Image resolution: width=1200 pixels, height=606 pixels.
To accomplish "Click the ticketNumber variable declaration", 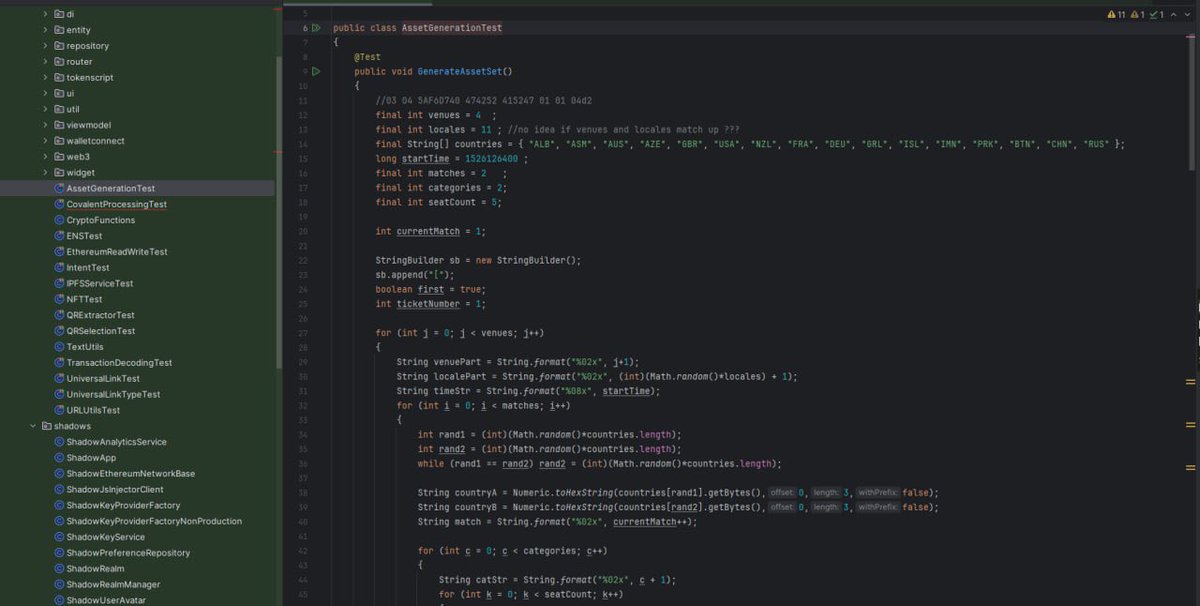I will [x=430, y=304].
